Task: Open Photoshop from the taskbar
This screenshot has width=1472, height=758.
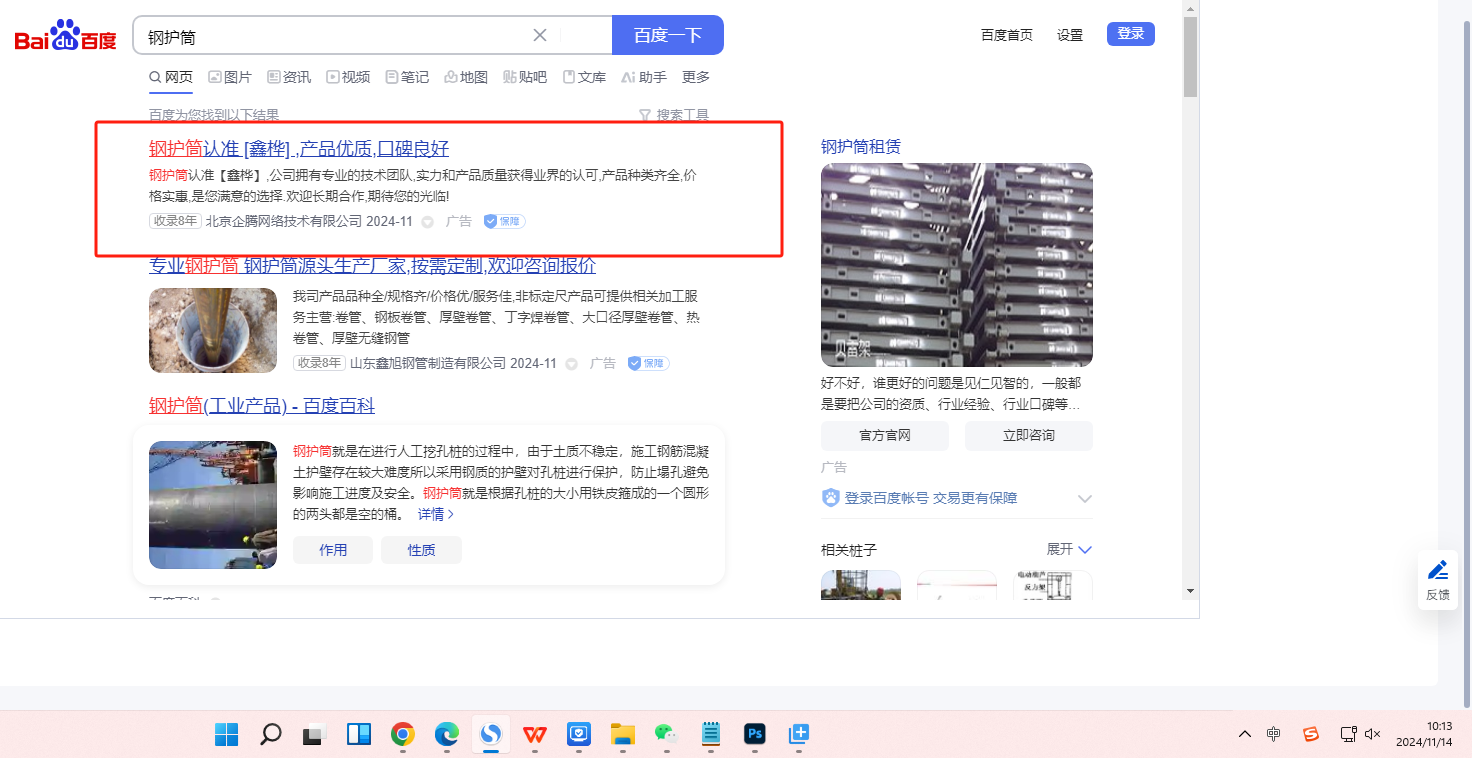Action: 755,735
